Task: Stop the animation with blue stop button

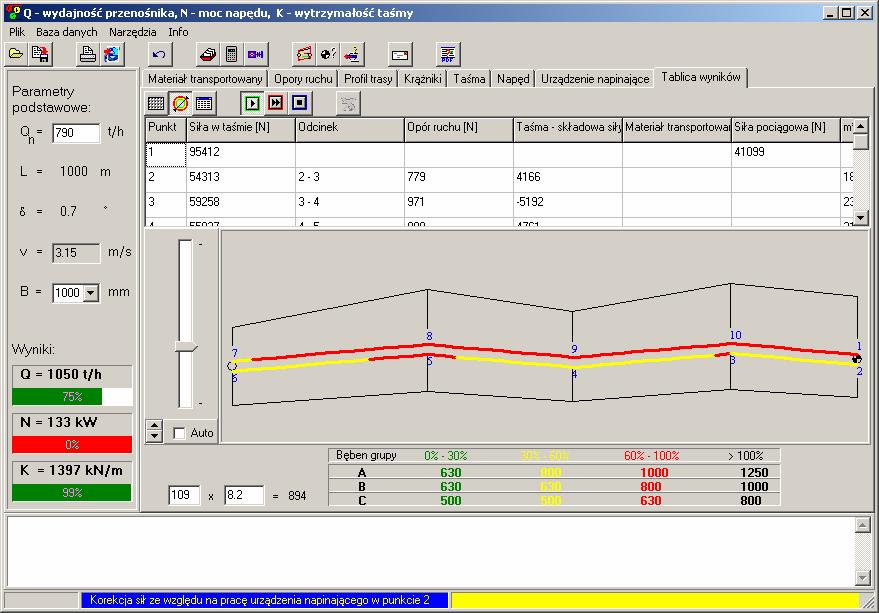Action: [300, 103]
